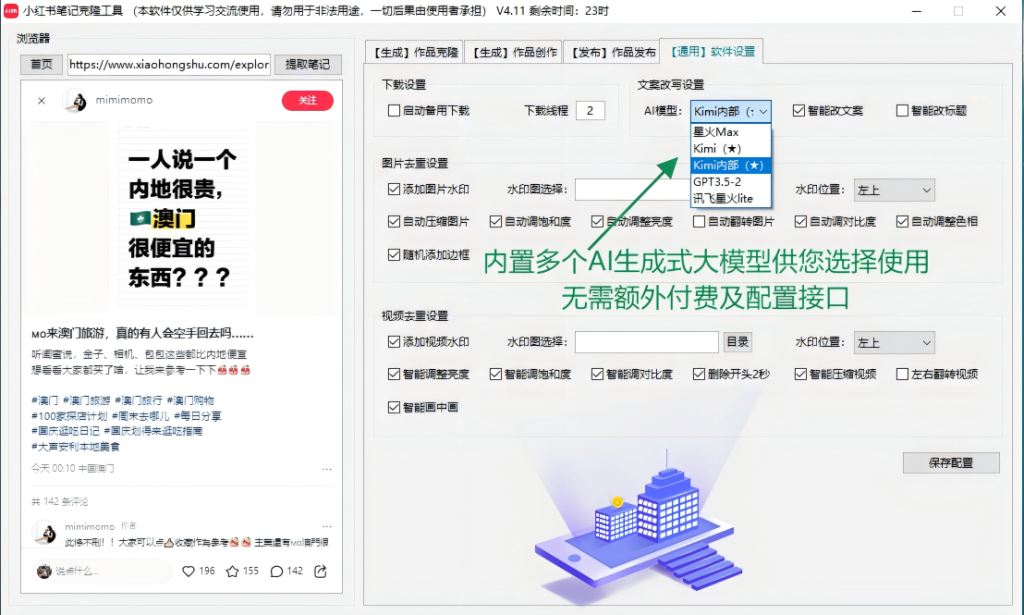Click the browser URL address field

pos(168,65)
